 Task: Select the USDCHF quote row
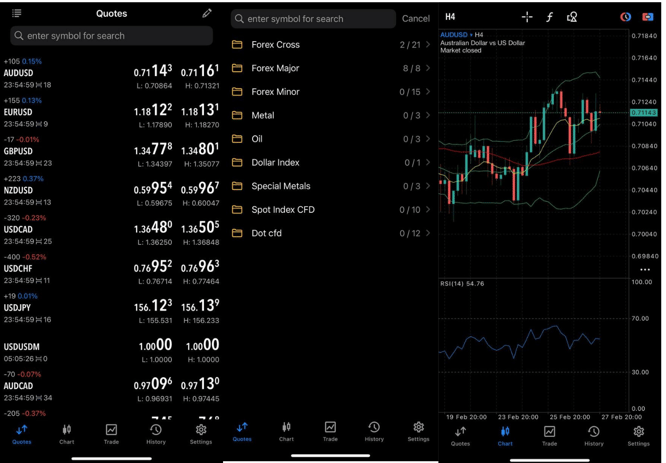[111, 269]
